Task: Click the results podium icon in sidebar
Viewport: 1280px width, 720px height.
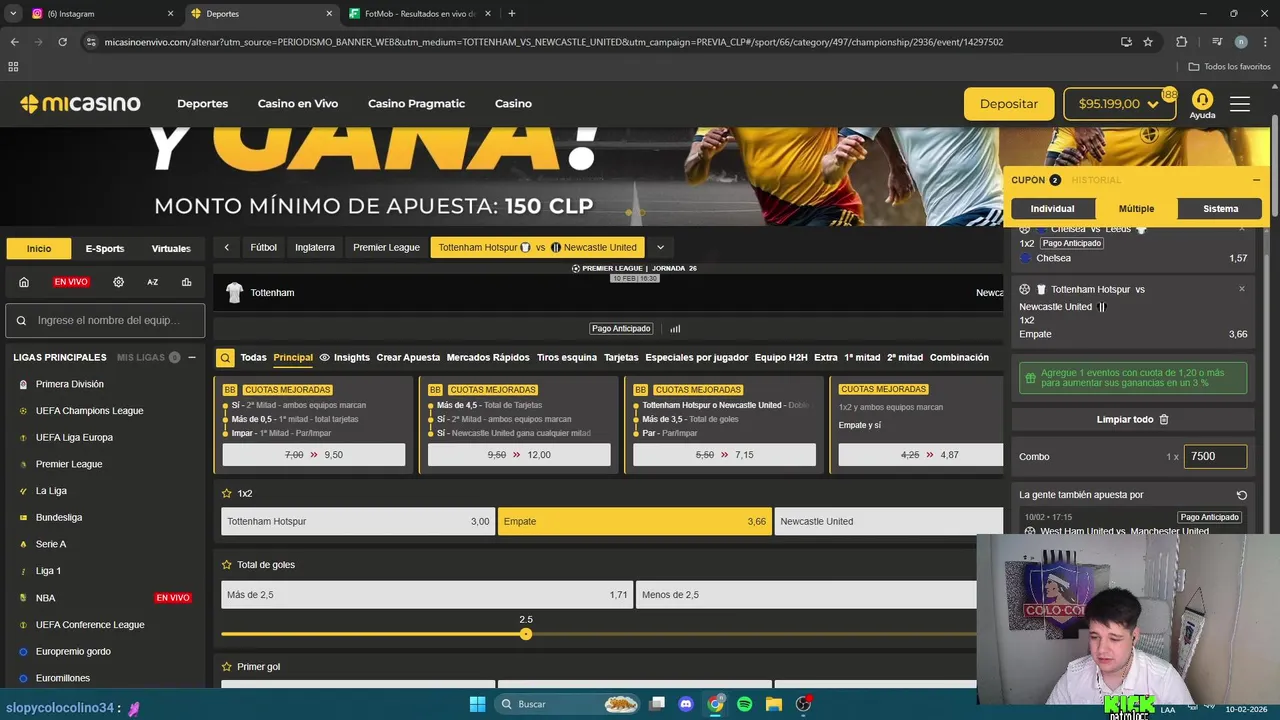Action: [x=186, y=282]
